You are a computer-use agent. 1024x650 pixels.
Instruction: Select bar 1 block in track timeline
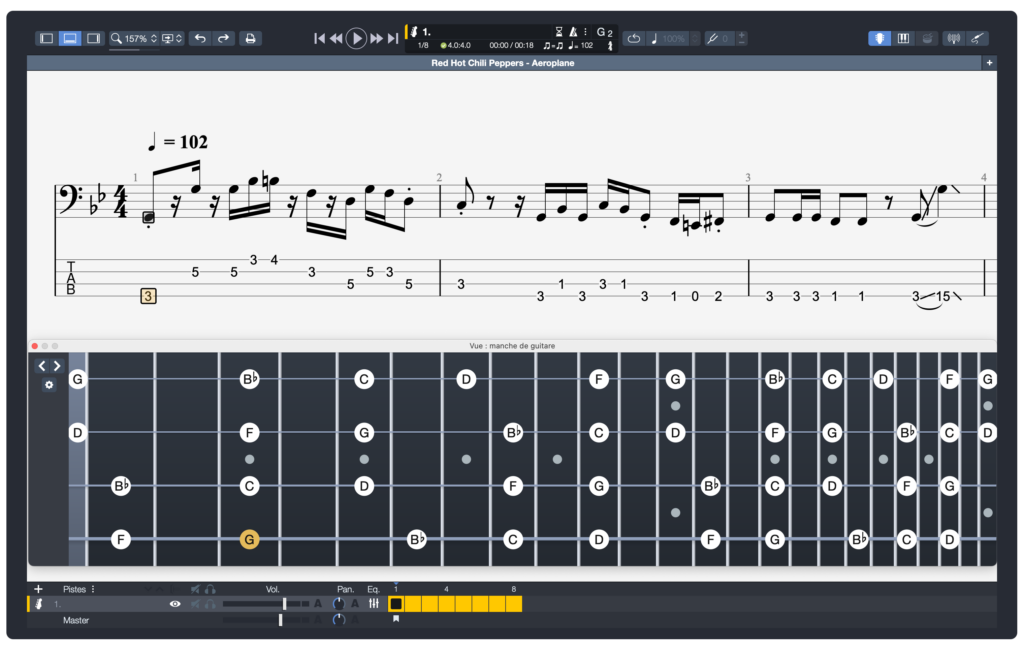(396, 604)
